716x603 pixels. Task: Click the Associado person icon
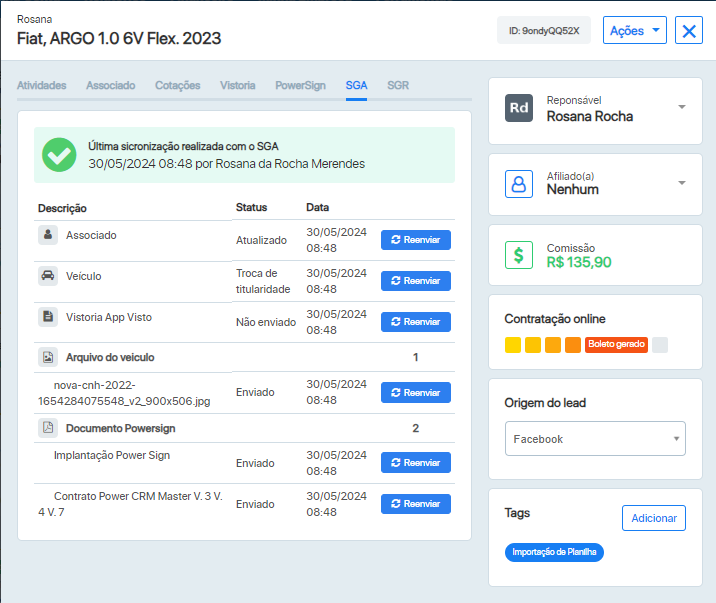click(x=48, y=235)
